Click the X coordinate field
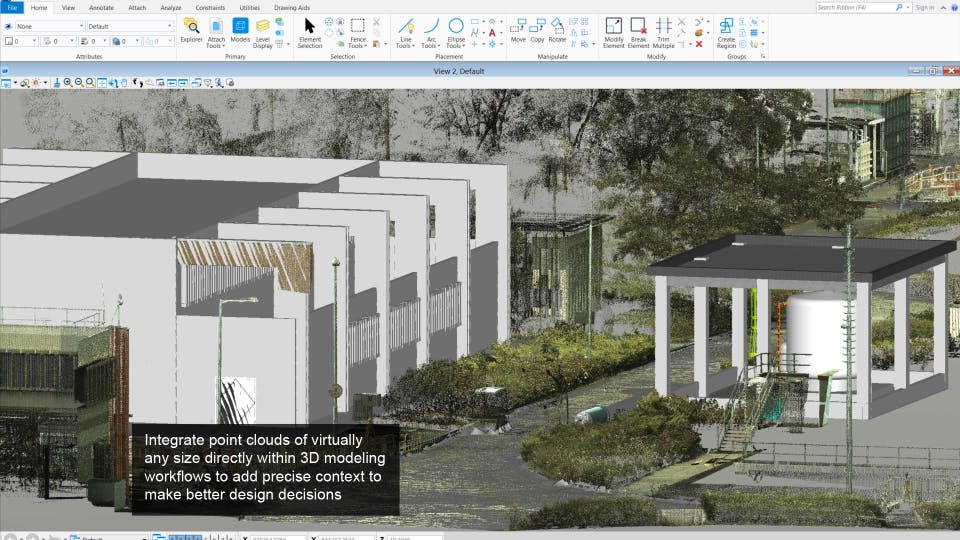This screenshot has height=540, width=960. click(x=277, y=538)
